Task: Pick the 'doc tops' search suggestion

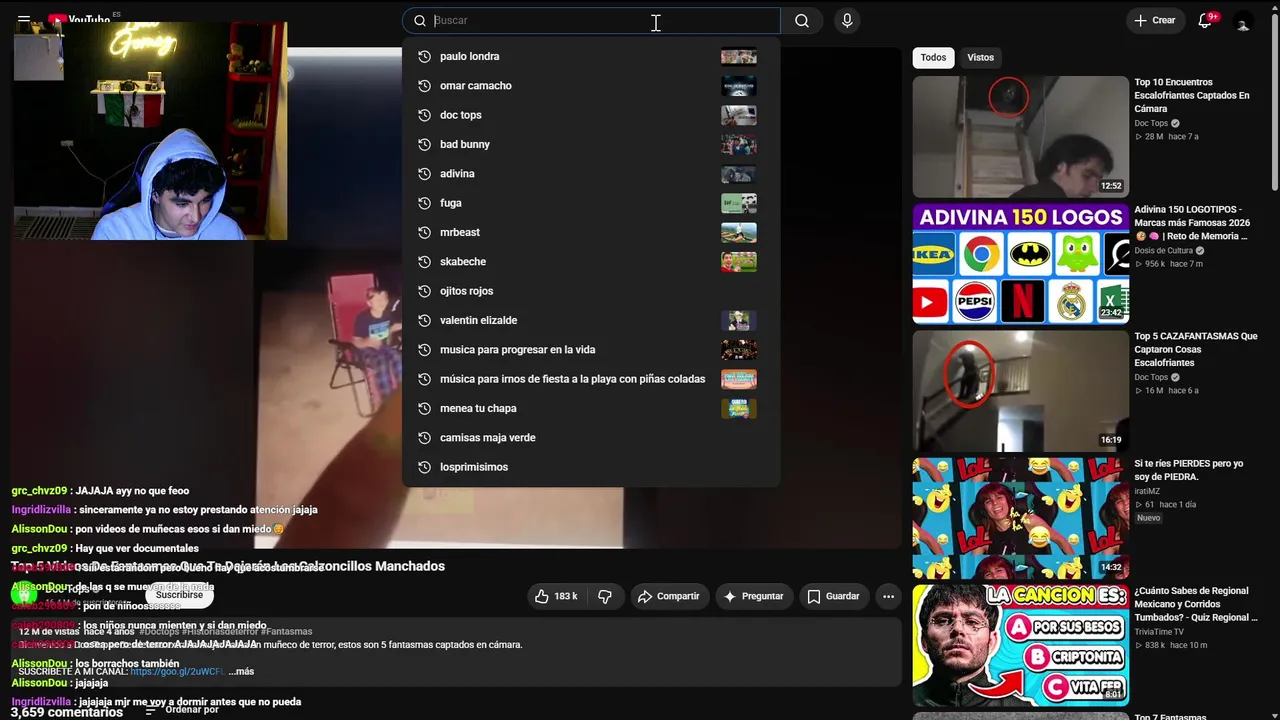Action: tap(591, 115)
